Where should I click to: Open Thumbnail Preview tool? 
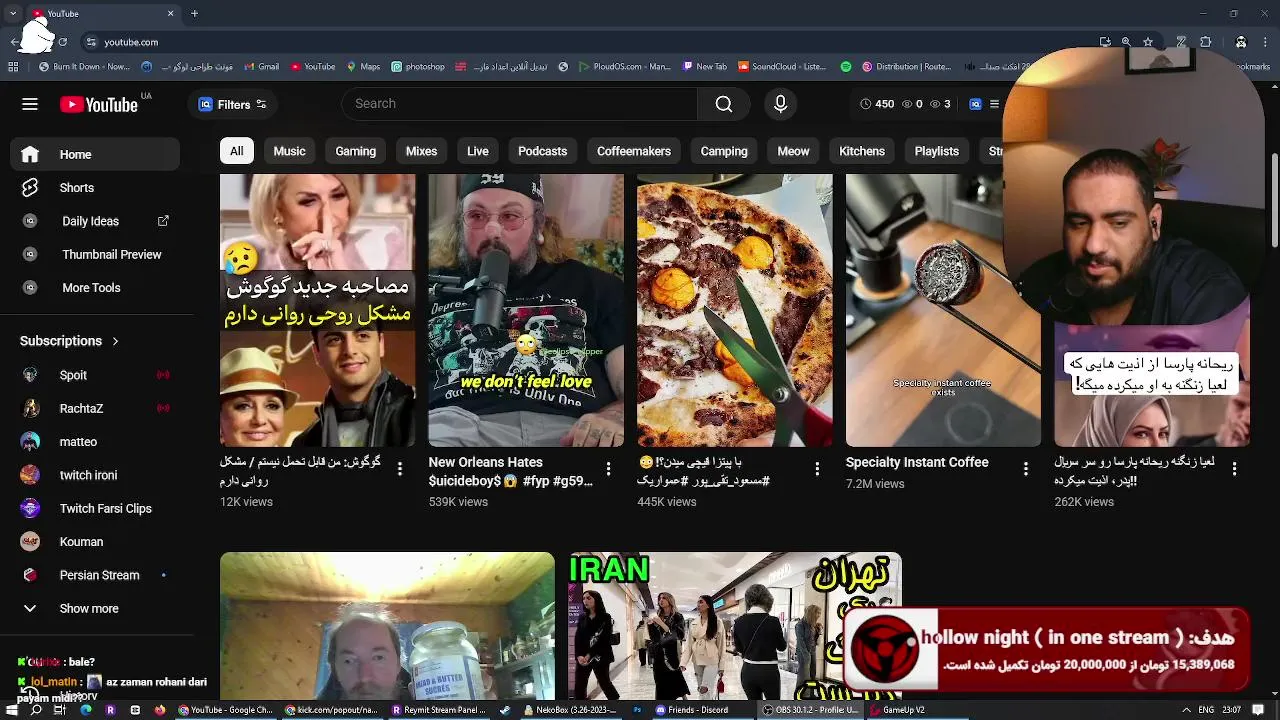(x=95, y=254)
